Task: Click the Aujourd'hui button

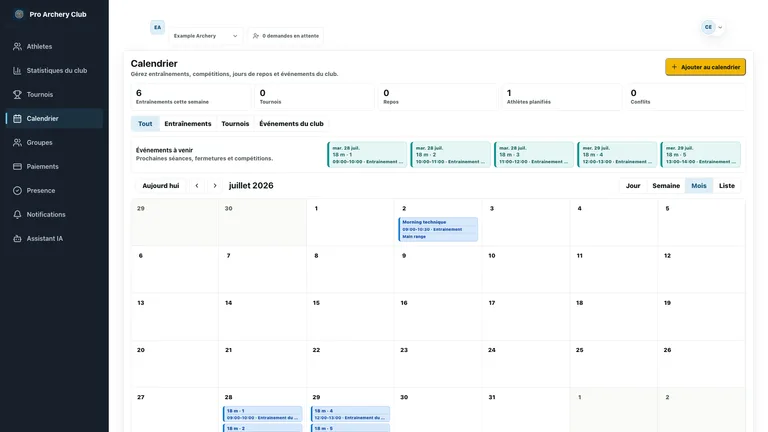Action: coord(161,186)
